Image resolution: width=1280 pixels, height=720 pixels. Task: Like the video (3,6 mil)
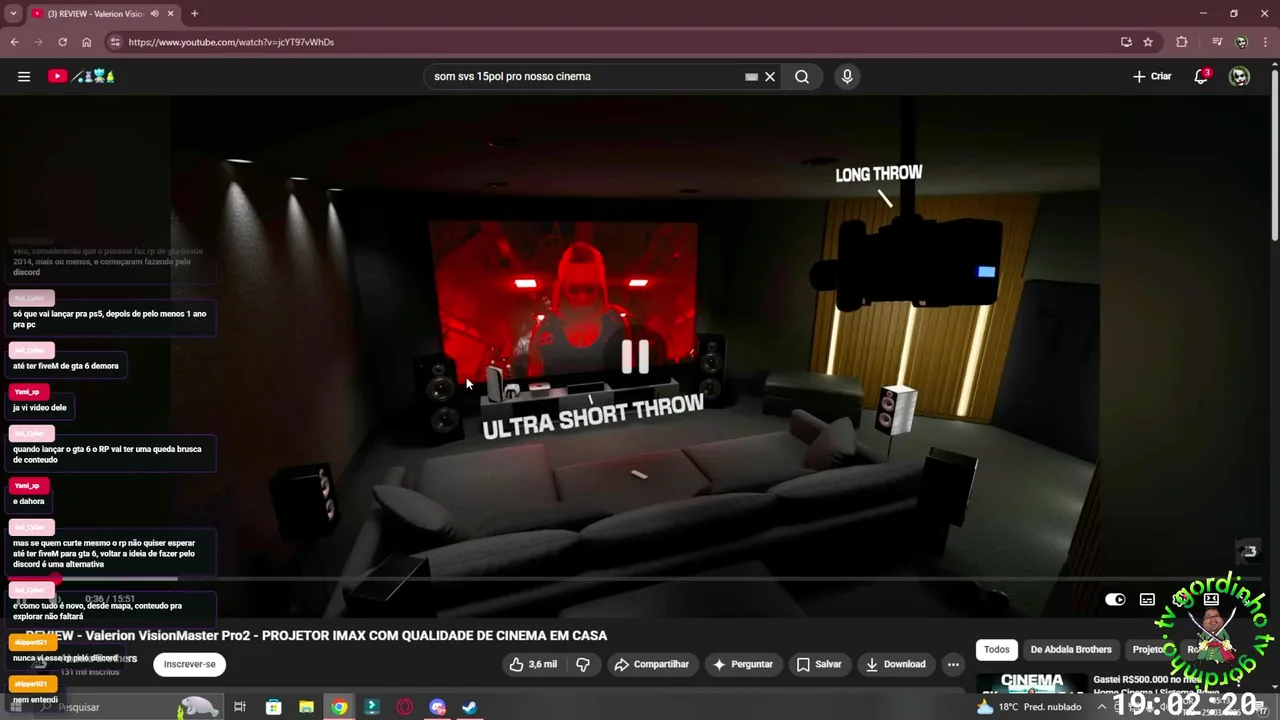pyautogui.click(x=533, y=664)
